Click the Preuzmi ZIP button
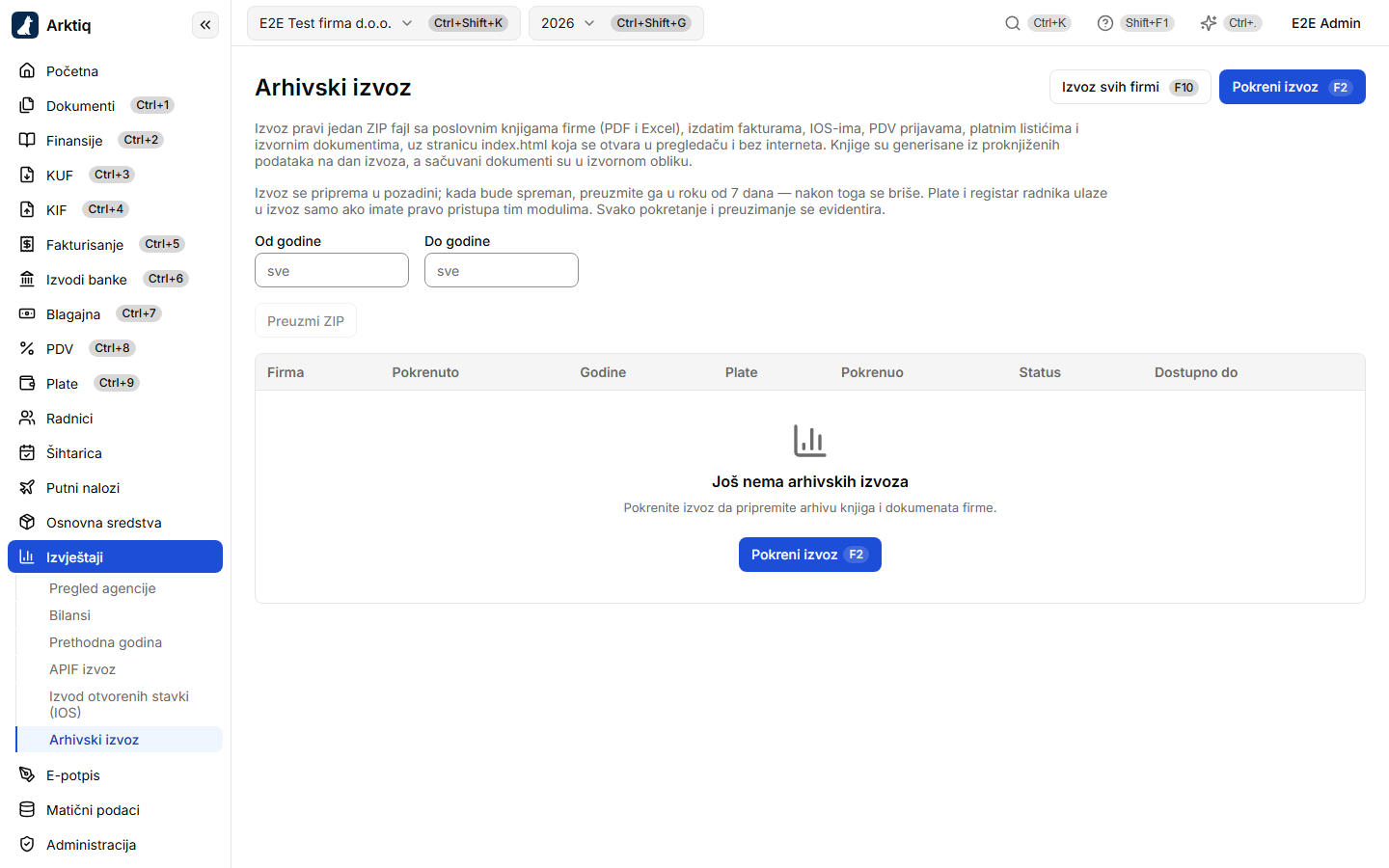This screenshot has width=1389, height=868. [306, 321]
